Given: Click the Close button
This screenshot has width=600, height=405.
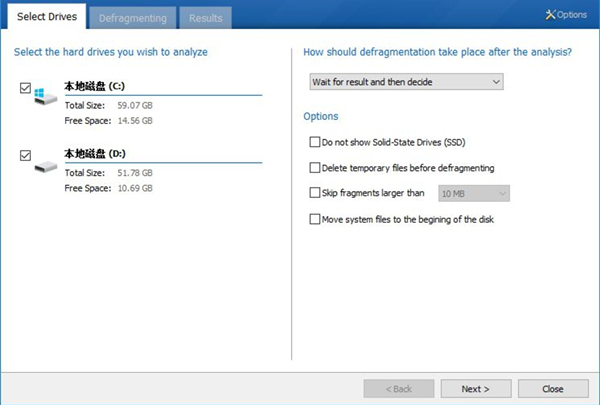Looking at the screenshot, I should (x=552, y=388).
